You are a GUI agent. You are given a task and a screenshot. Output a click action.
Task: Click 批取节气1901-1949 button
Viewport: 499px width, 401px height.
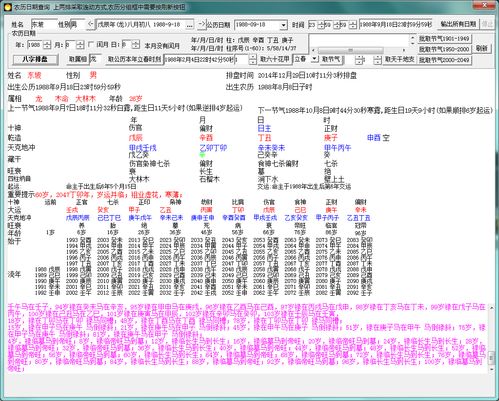[x=444, y=39]
